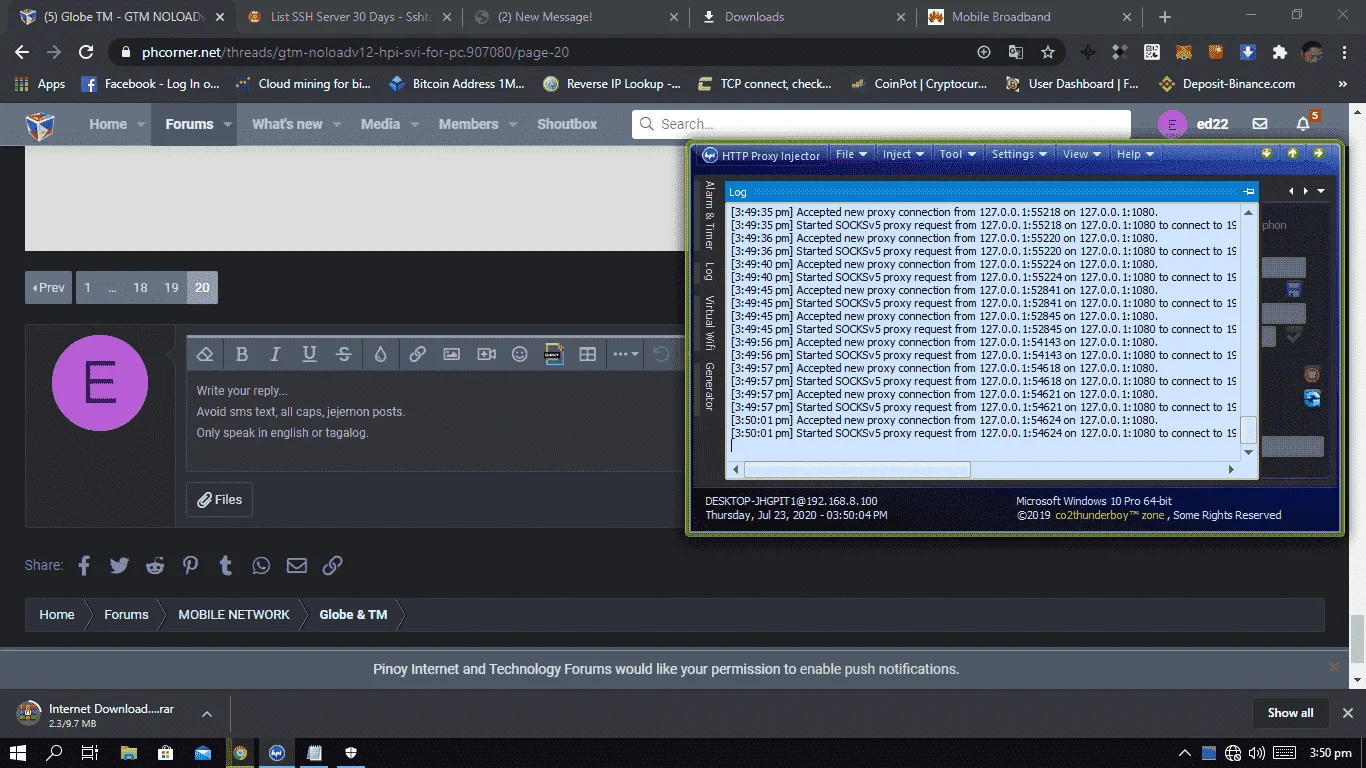The image size is (1366, 768).
Task: Click the Log vertical scrollbar down arrow
Action: pyautogui.click(x=1248, y=453)
